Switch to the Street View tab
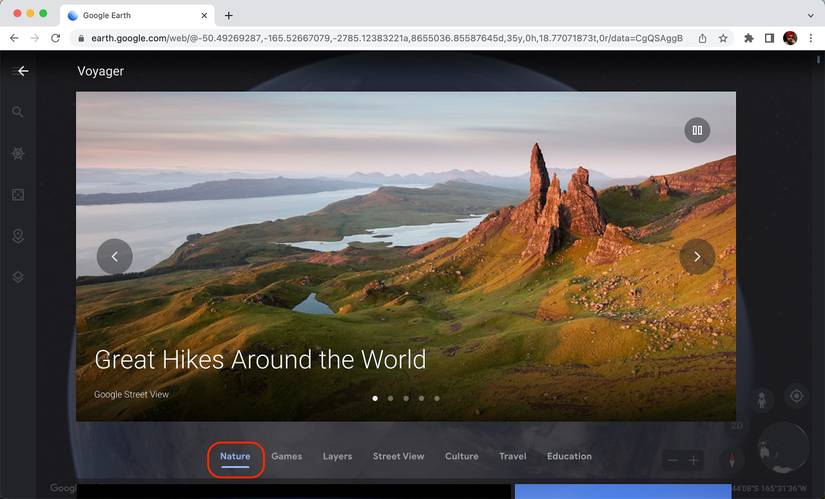The width and height of the screenshot is (825, 499). (398, 456)
